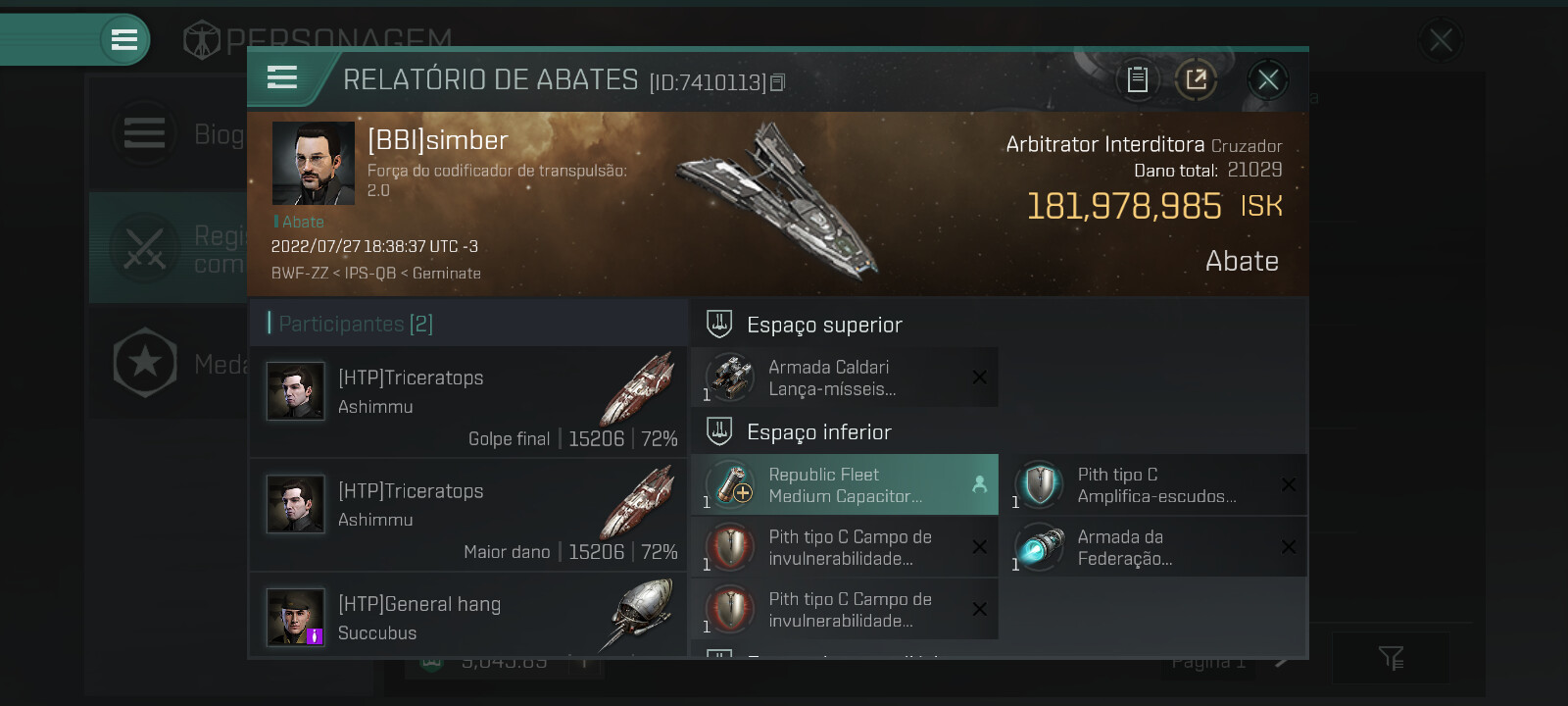Expand the Espaço inferior slot section

[1000, 431]
